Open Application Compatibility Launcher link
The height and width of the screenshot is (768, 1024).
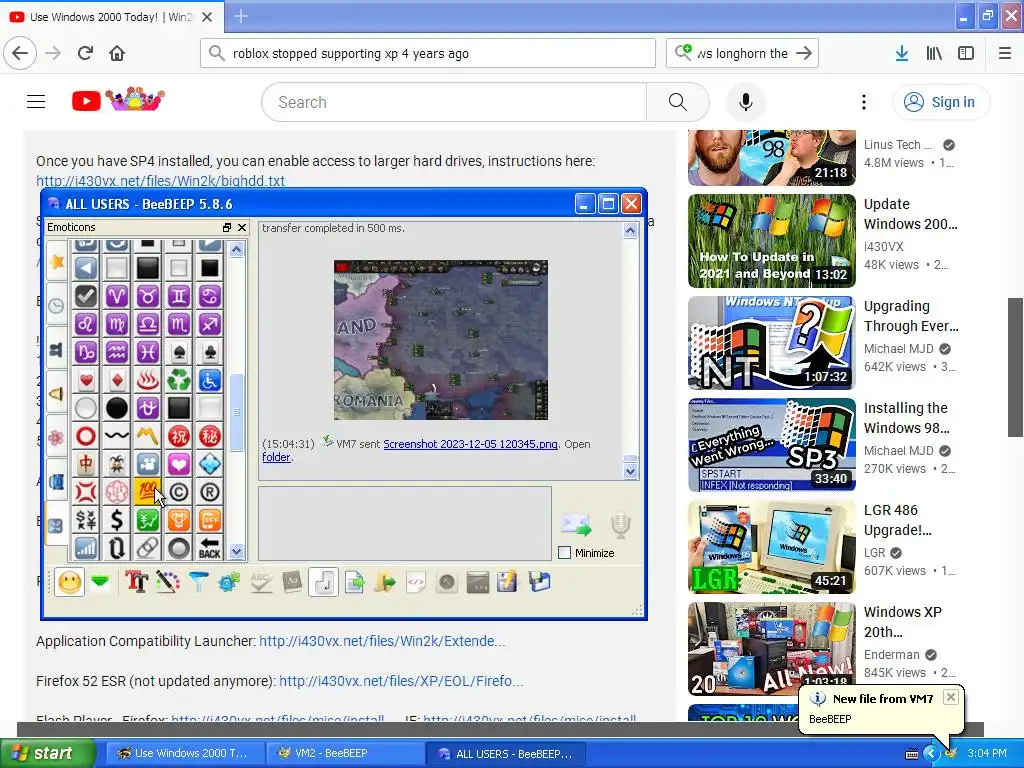(382, 641)
